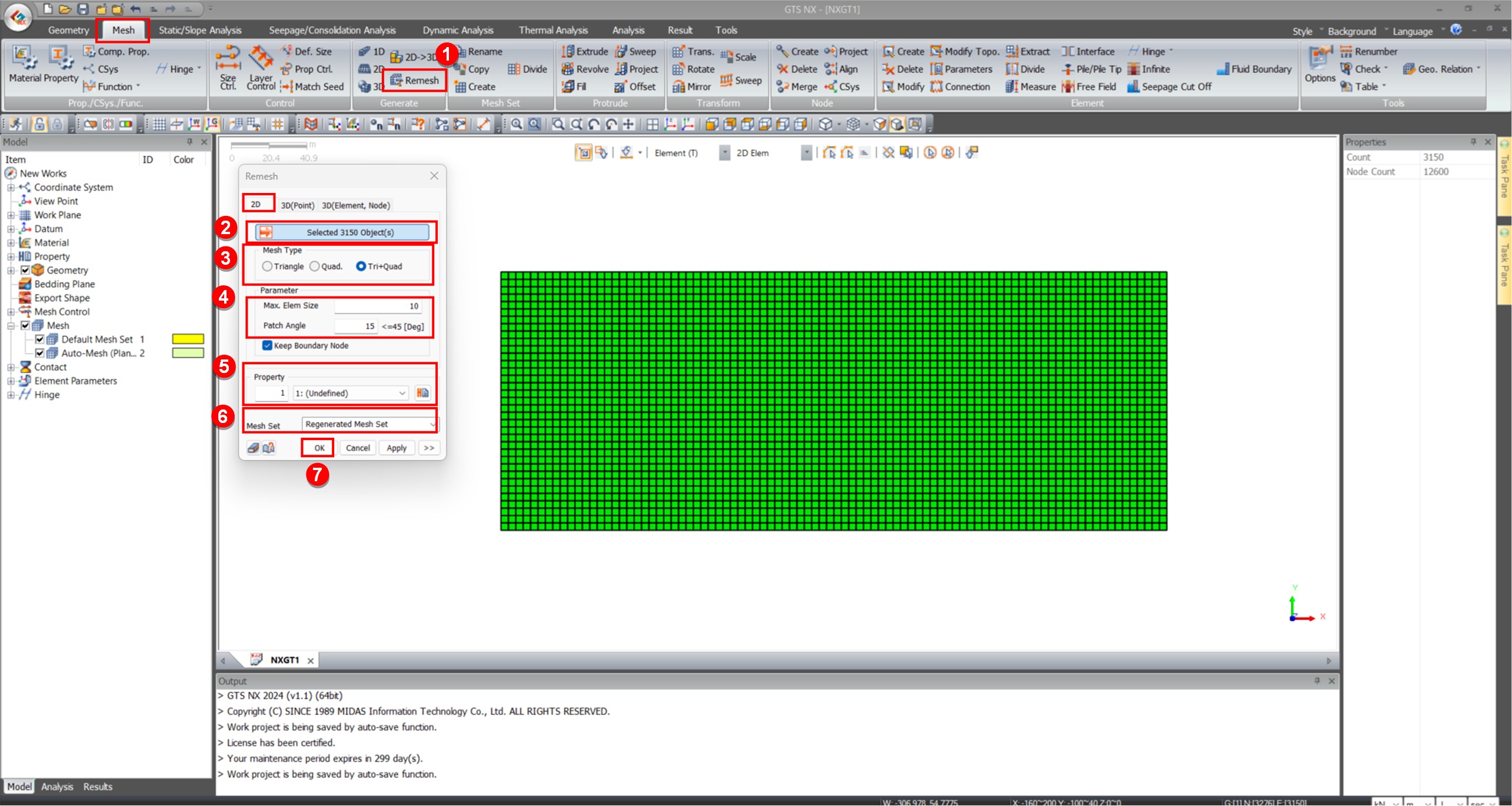Click the property editor icon in Remesh dialog
The image size is (1512, 806).
coord(422,393)
